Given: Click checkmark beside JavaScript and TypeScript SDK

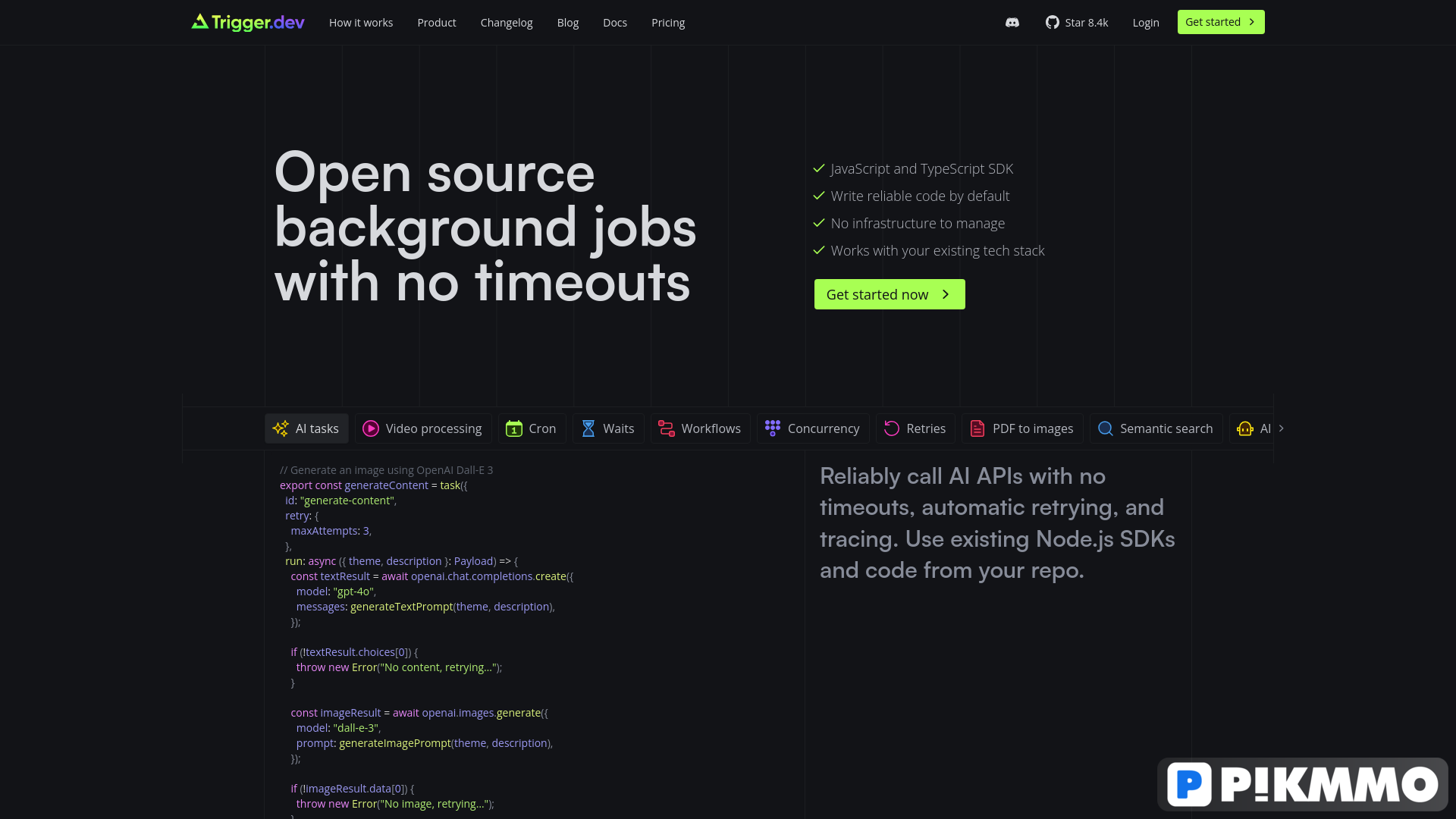Looking at the screenshot, I should click(x=819, y=168).
